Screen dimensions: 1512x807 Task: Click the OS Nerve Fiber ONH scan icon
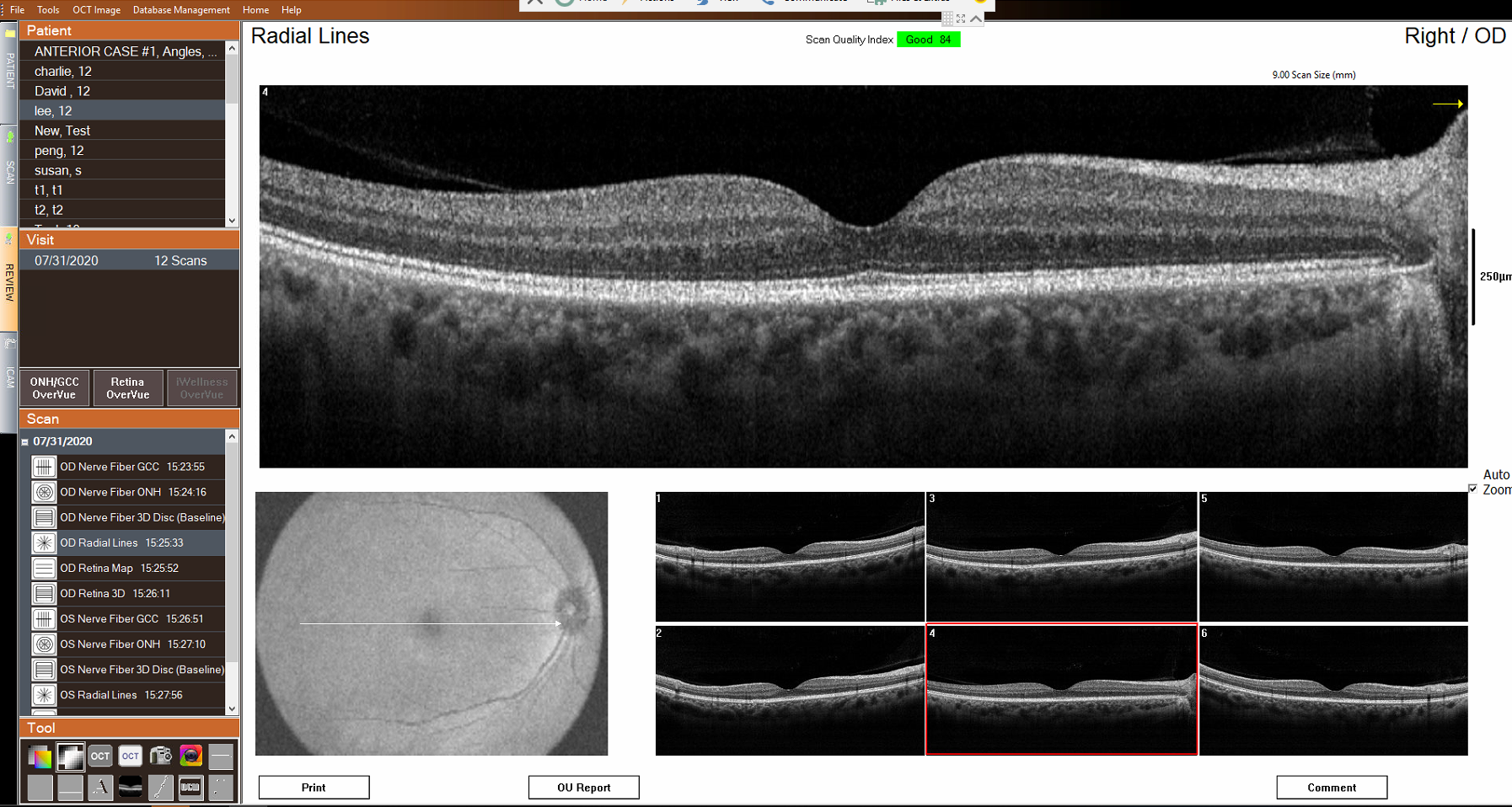click(x=44, y=644)
